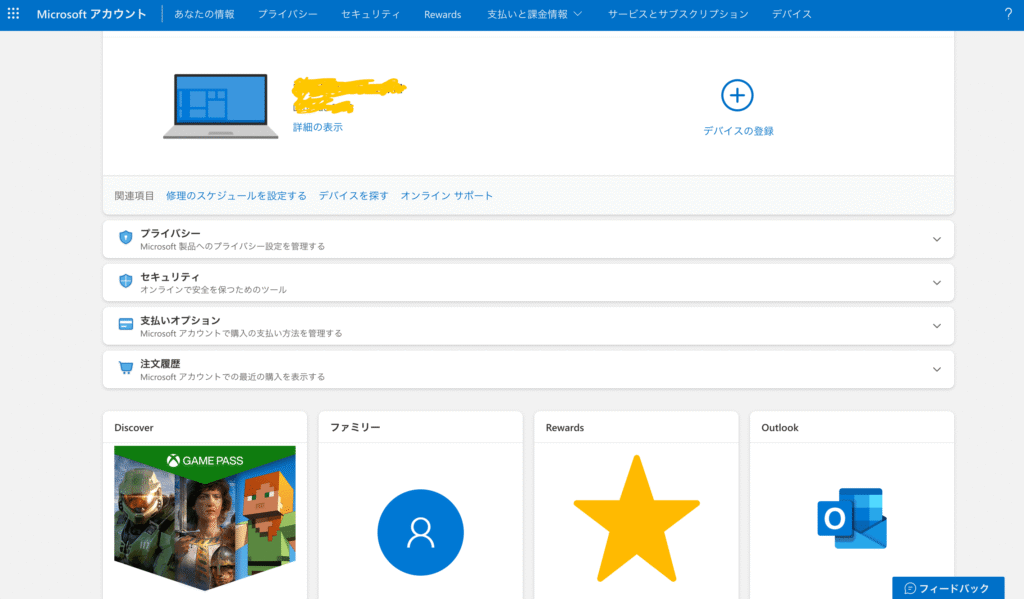Screen dimensions: 1024x599
Task: Click the フィードバック button
Action: [x=948, y=588]
